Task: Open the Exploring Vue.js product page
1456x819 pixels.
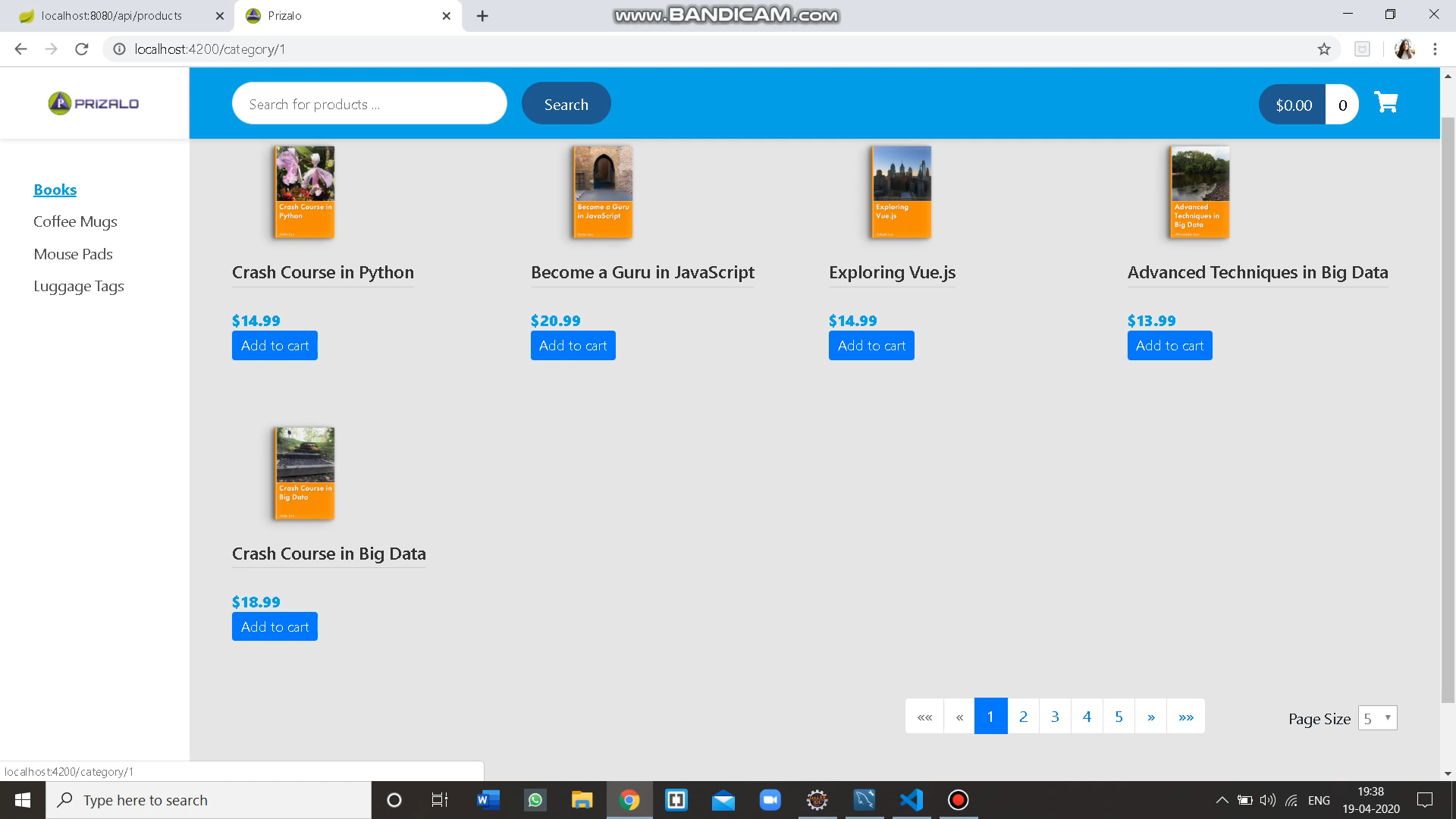Action: pos(892,272)
